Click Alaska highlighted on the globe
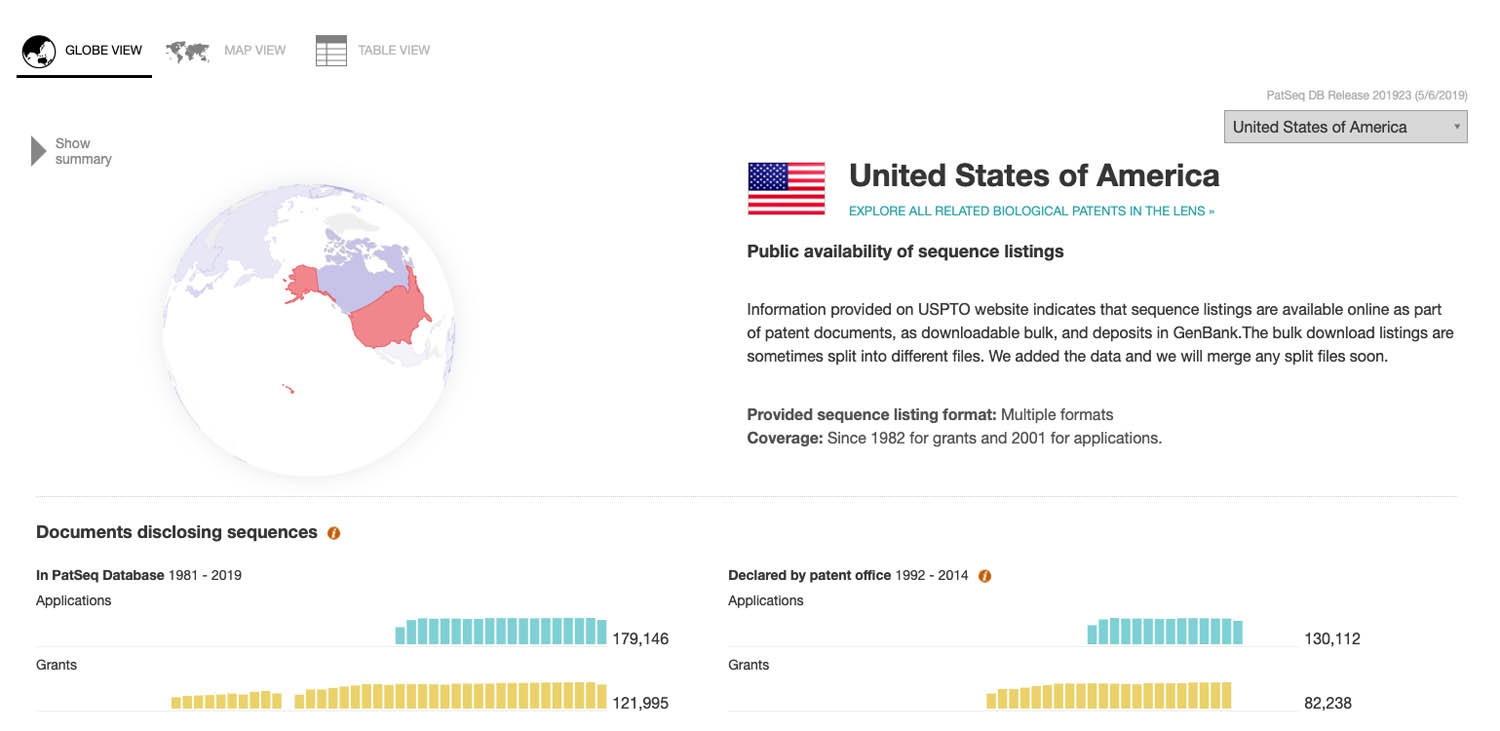Viewport: 1500px width, 731px height. point(304,283)
